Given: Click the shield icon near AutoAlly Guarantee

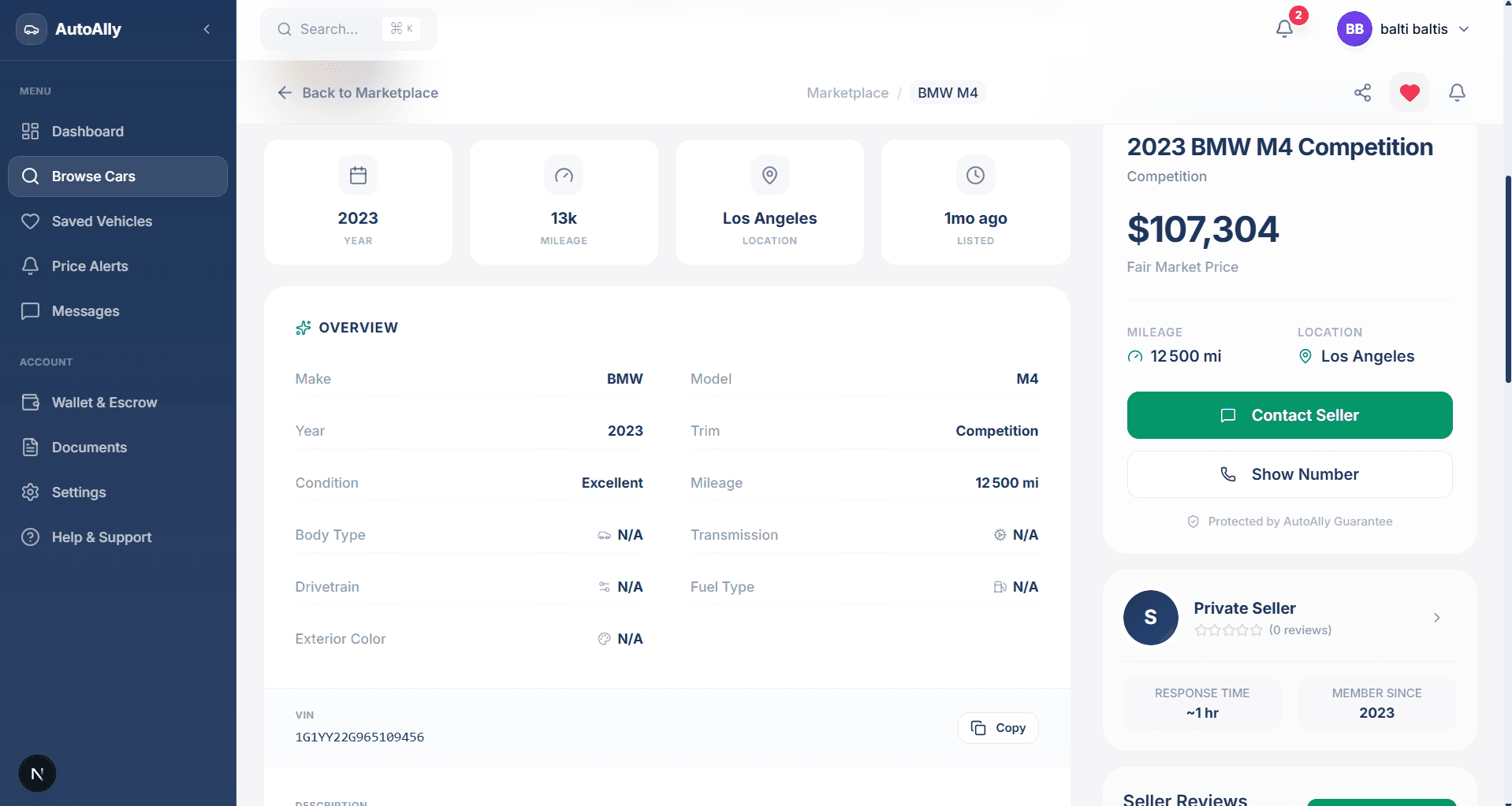Looking at the screenshot, I should 1194,522.
